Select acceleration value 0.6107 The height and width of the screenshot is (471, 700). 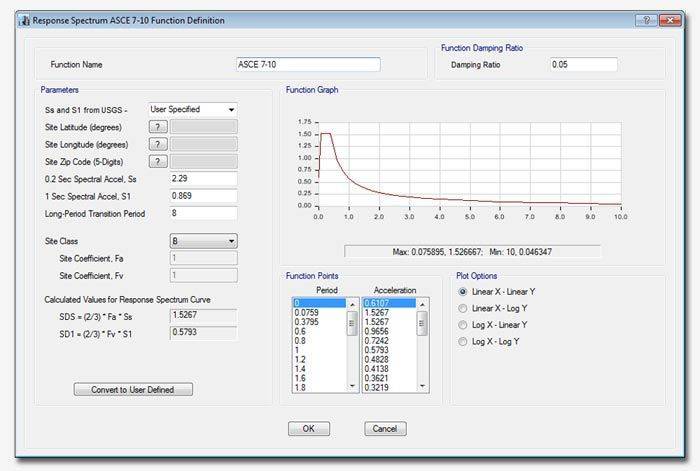tap(390, 303)
